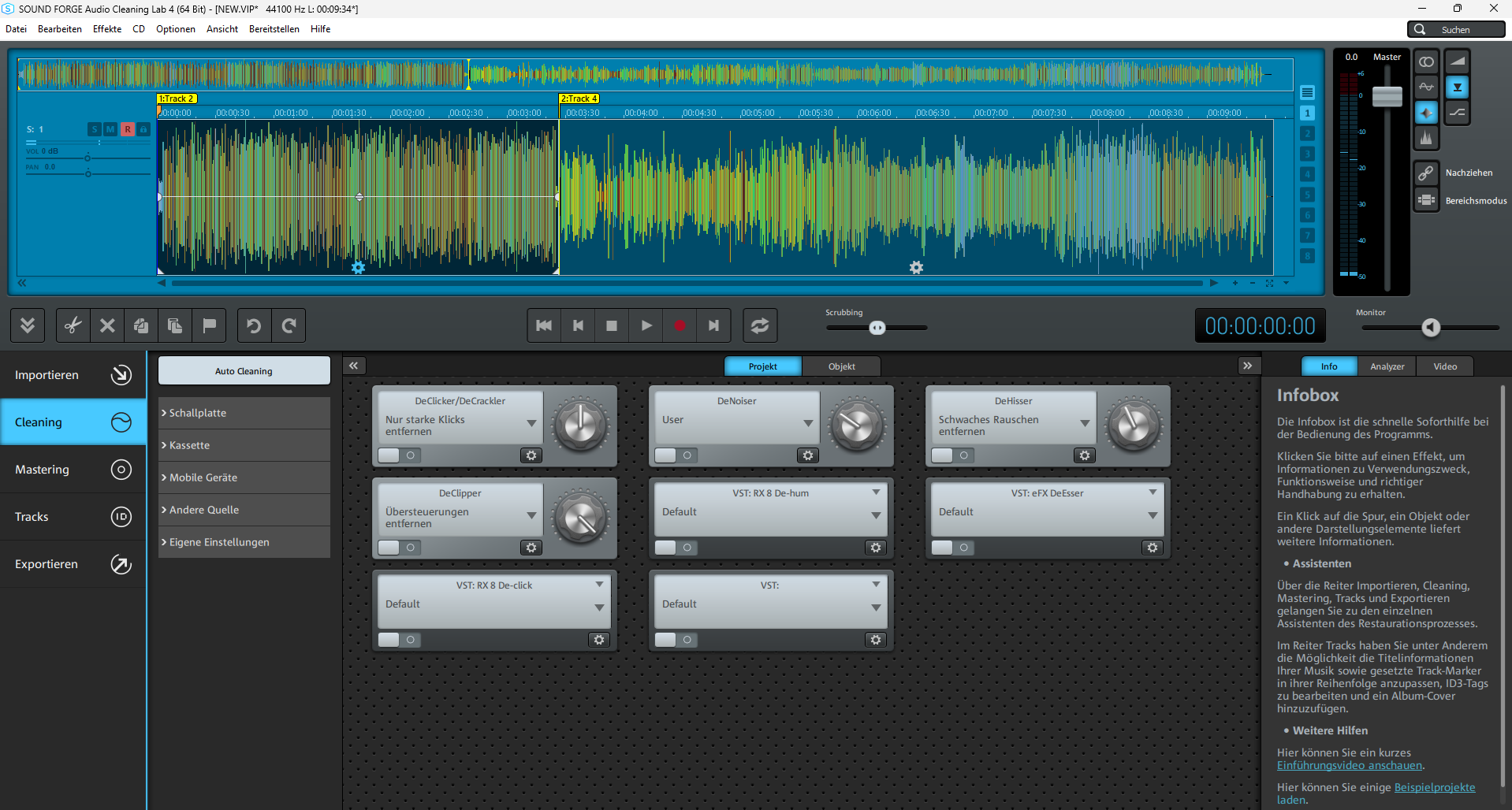
Task: Start playback with the play button
Action: click(646, 325)
